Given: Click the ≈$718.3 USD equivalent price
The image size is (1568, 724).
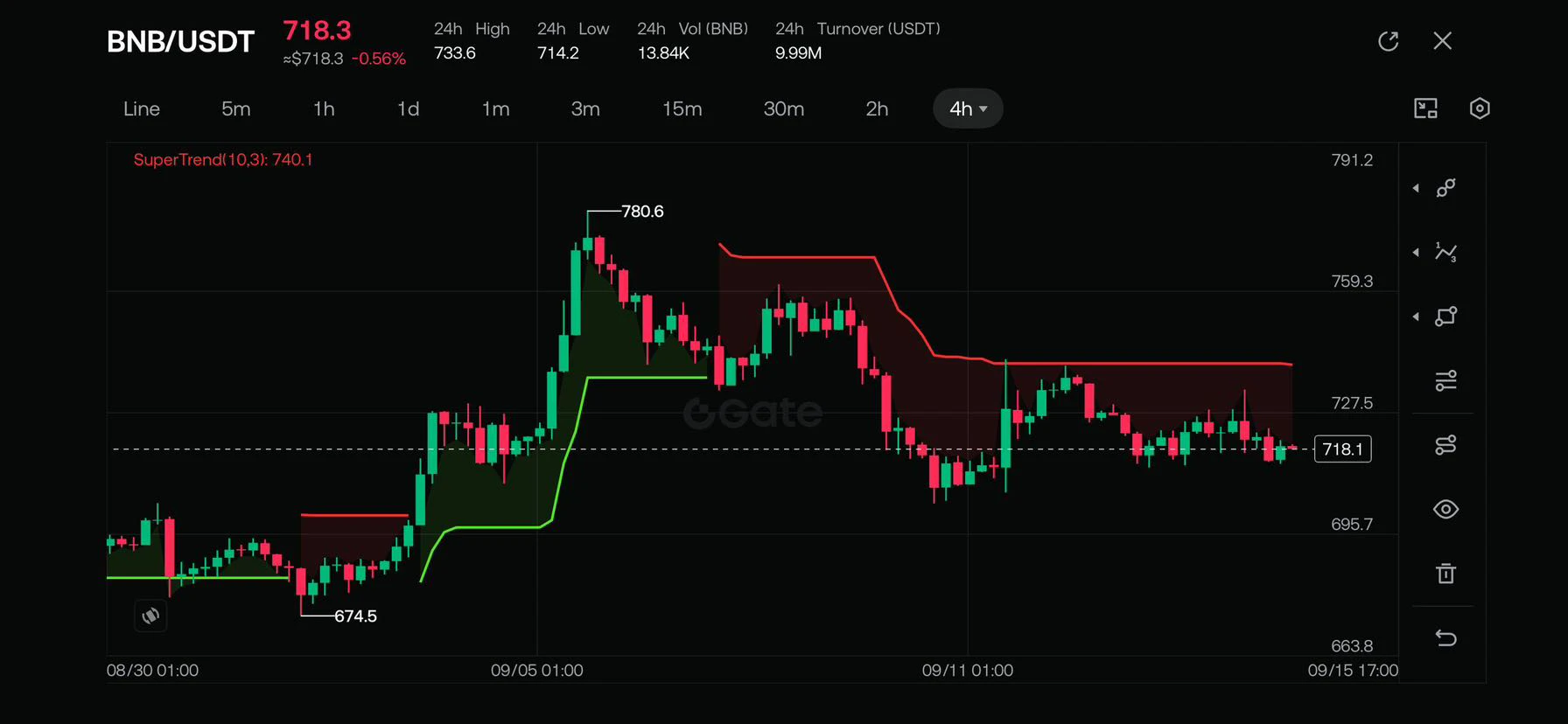Looking at the screenshot, I should [313, 59].
